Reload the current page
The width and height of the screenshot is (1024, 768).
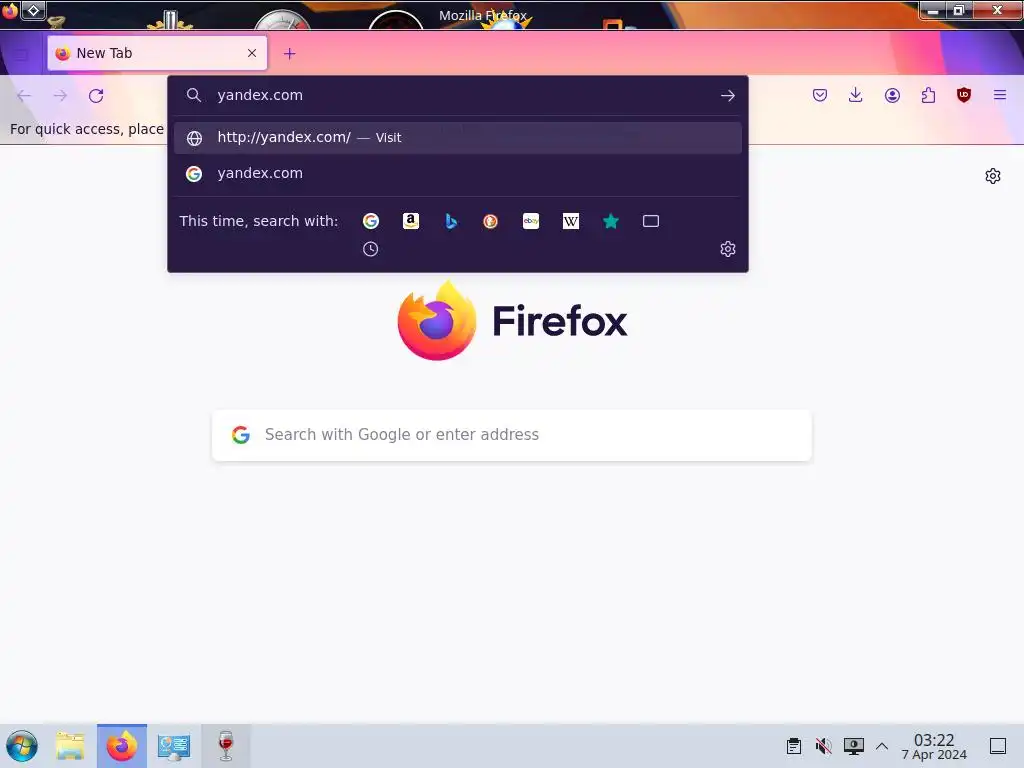(96, 96)
